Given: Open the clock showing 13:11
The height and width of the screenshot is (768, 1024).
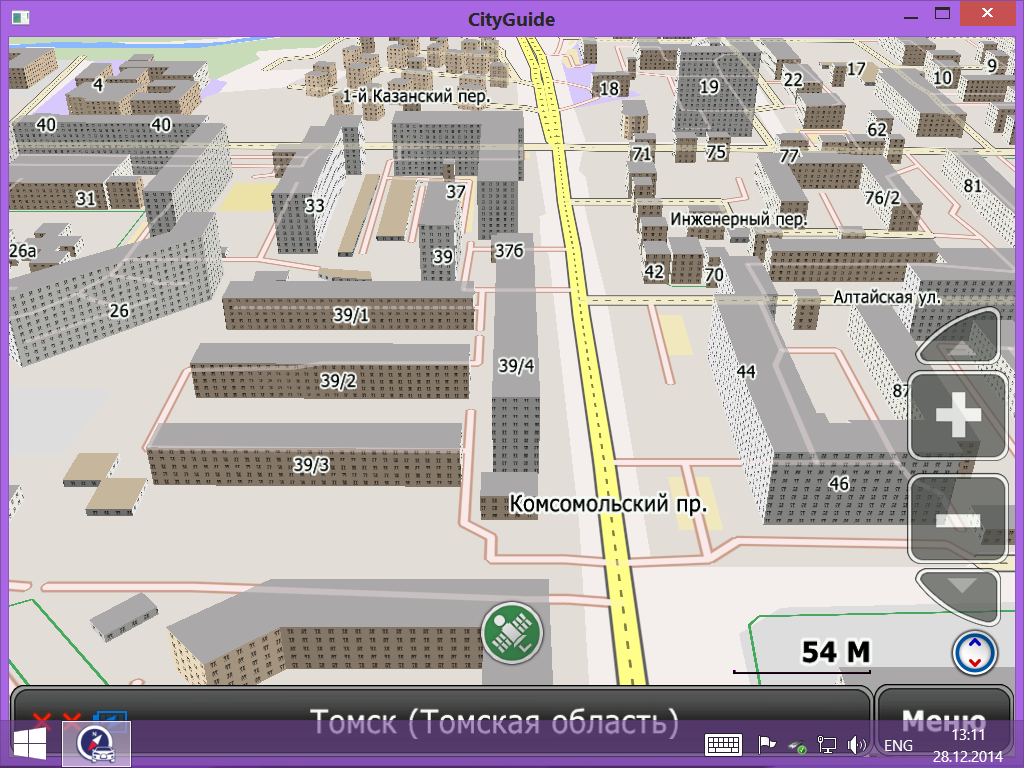Looking at the screenshot, I should (x=967, y=745).
